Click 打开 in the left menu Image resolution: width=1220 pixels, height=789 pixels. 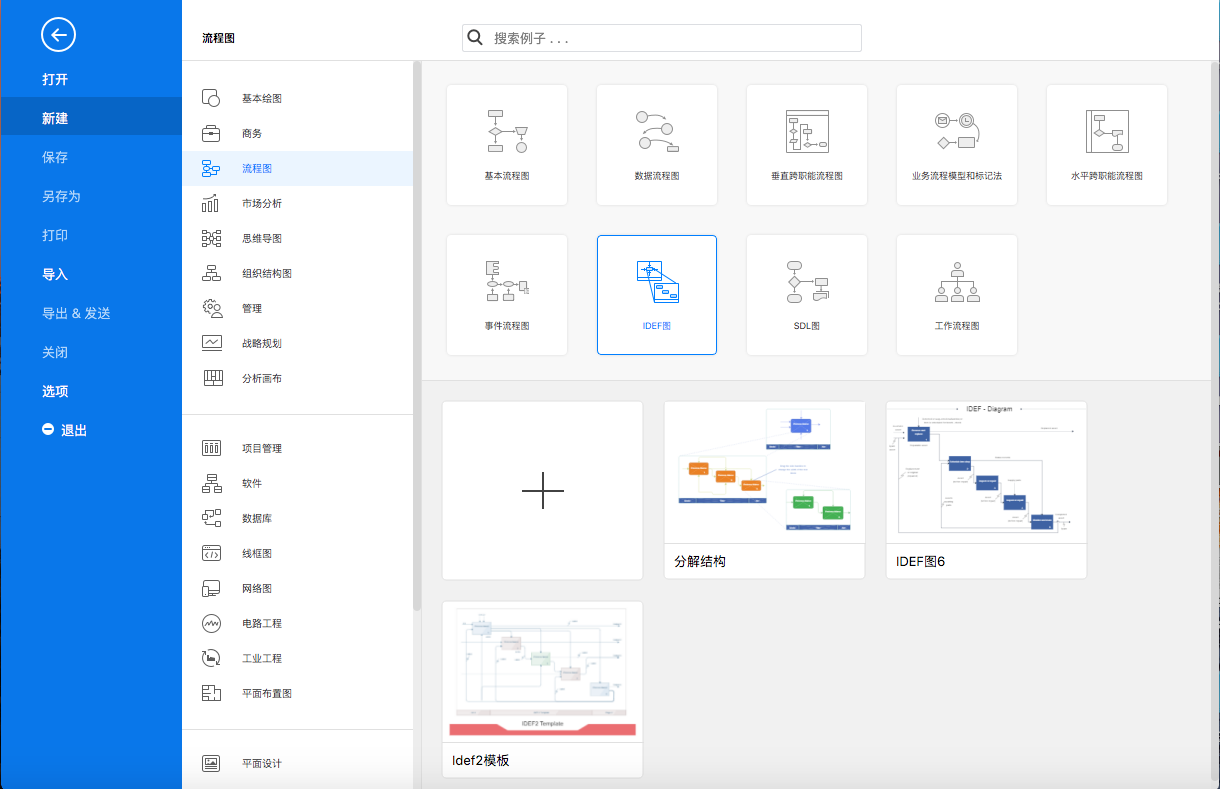click(x=55, y=79)
